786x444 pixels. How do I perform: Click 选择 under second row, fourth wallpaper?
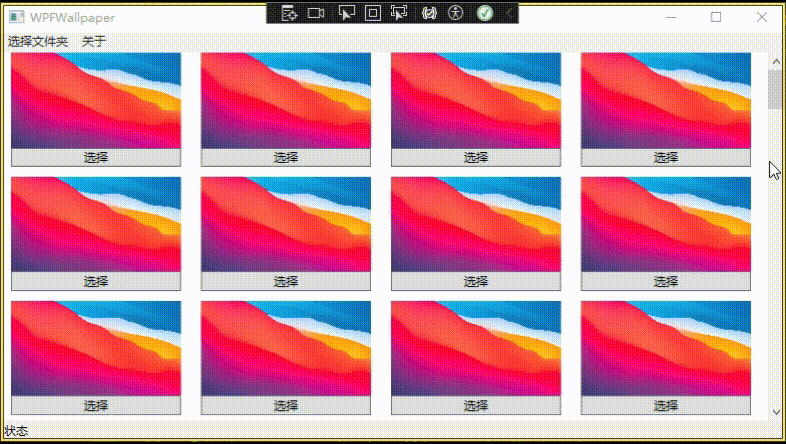pos(666,281)
